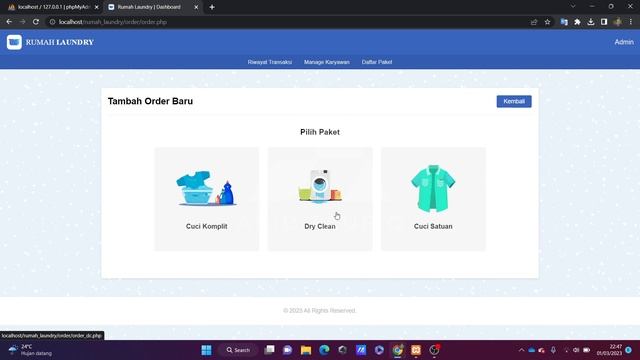Viewport: 640px width, 360px height.
Task: Open a new browser tab
Action: click(212, 7)
